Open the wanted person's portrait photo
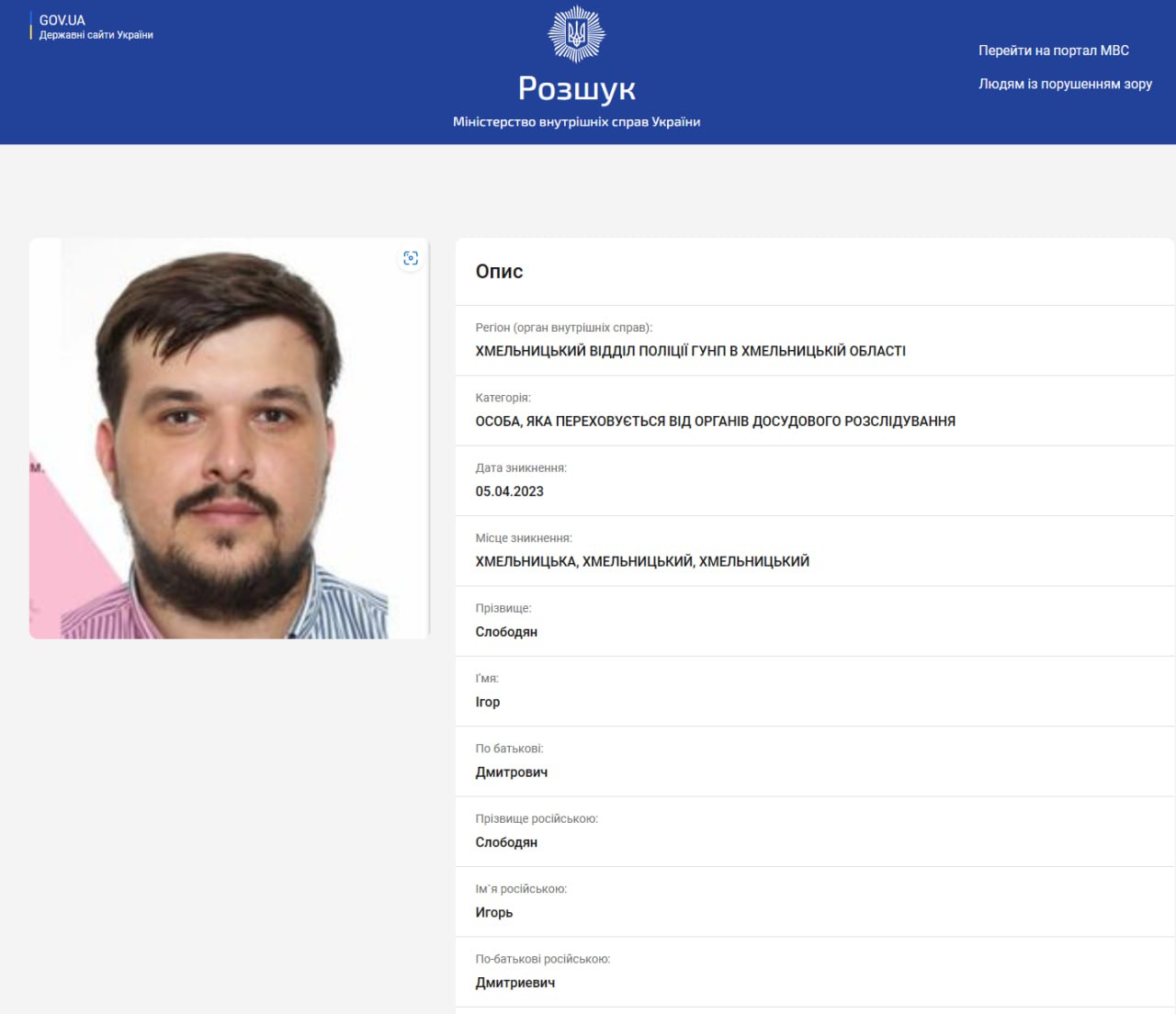Viewport: 1176px width, 1014px height. tap(230, 436)
